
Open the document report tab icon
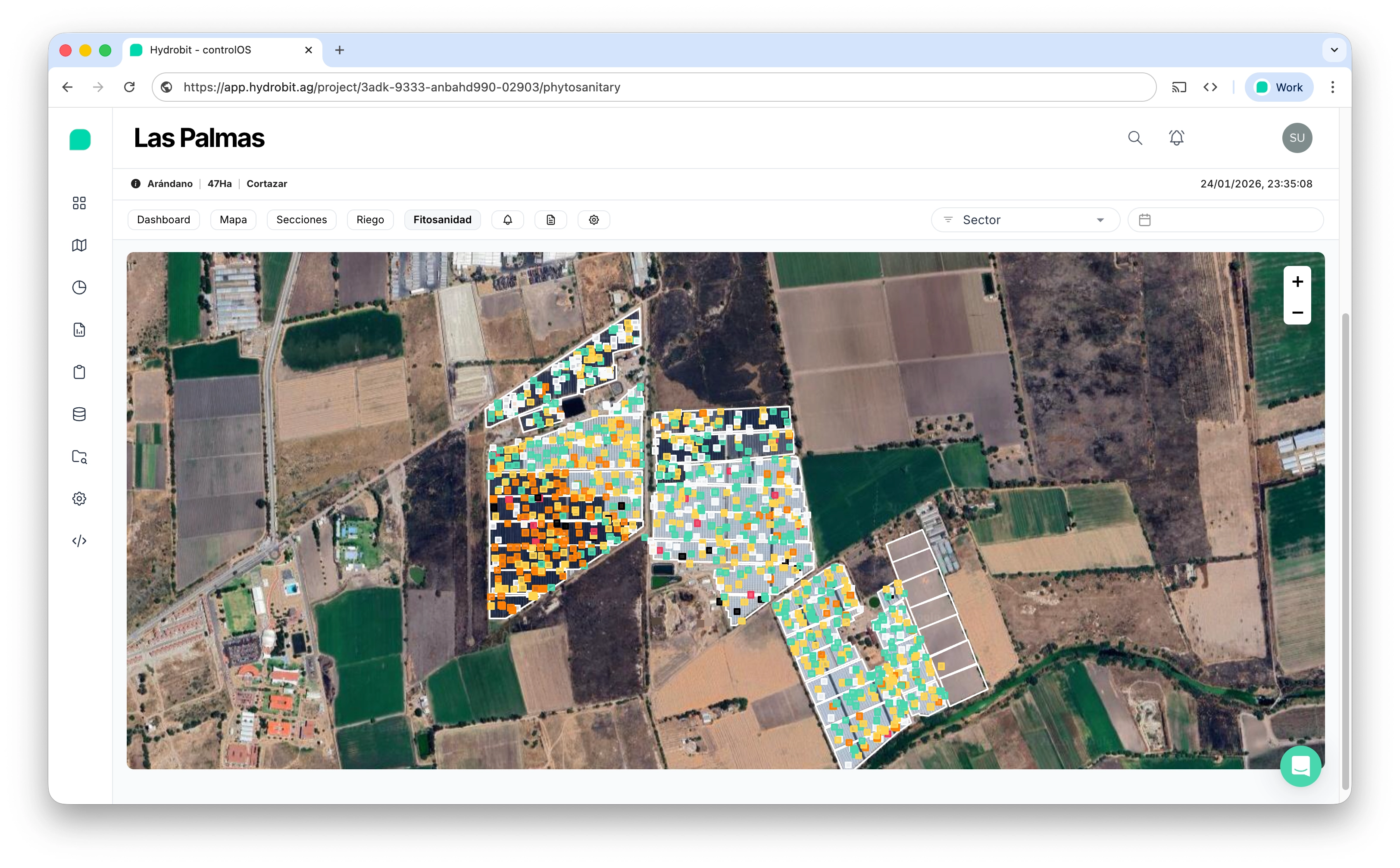click(x=550, y=220)
